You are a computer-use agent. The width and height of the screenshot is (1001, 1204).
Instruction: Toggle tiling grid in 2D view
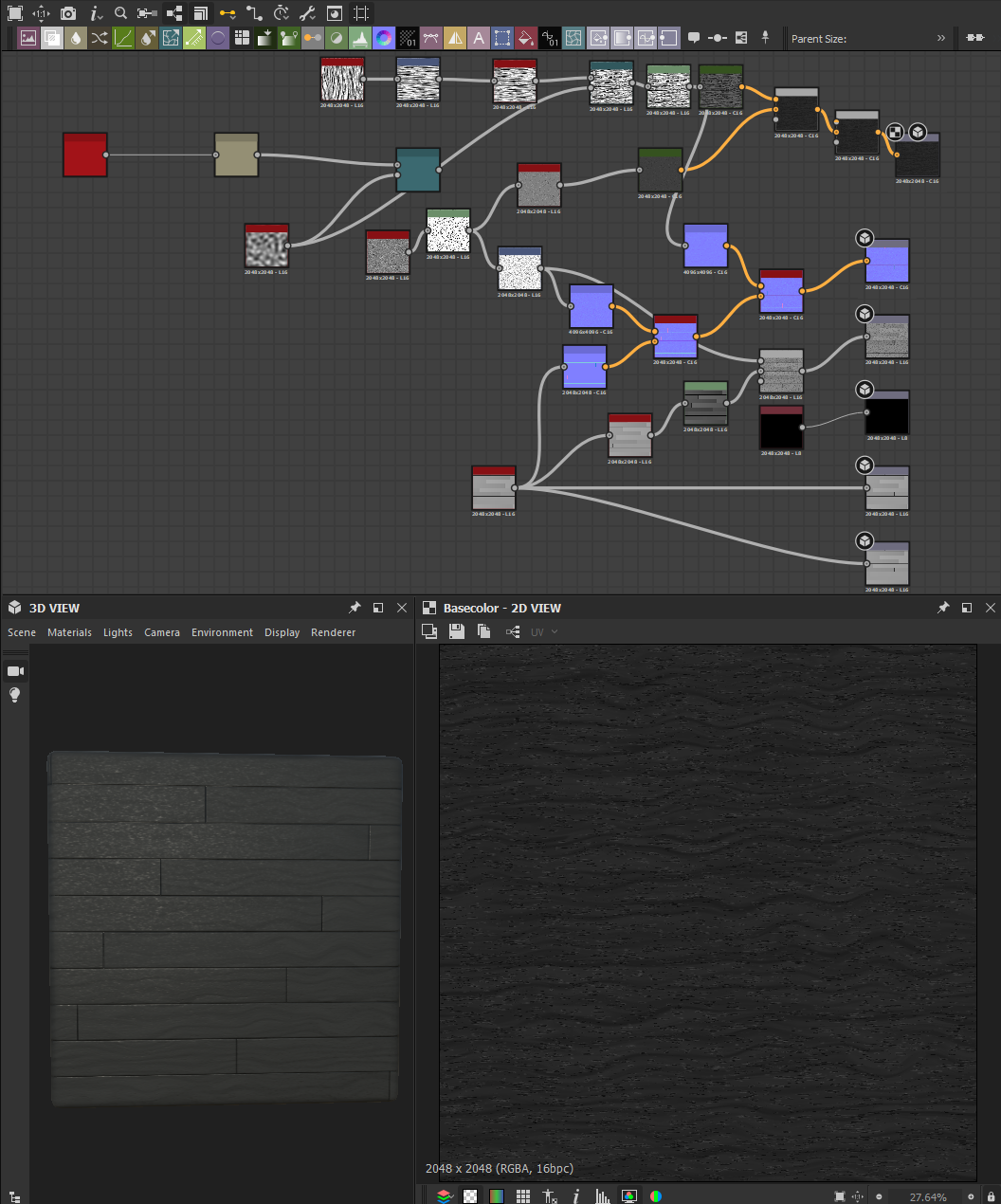523,1196
